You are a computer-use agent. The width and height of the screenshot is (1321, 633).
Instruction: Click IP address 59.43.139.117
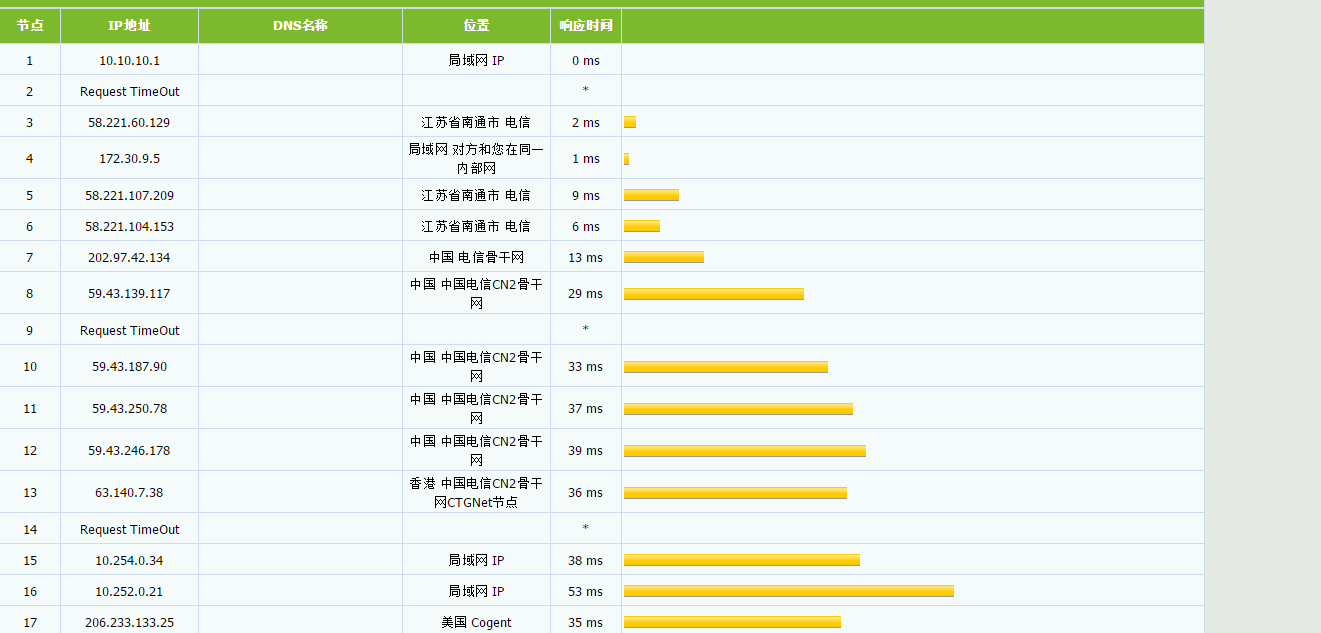coord(129,294)
